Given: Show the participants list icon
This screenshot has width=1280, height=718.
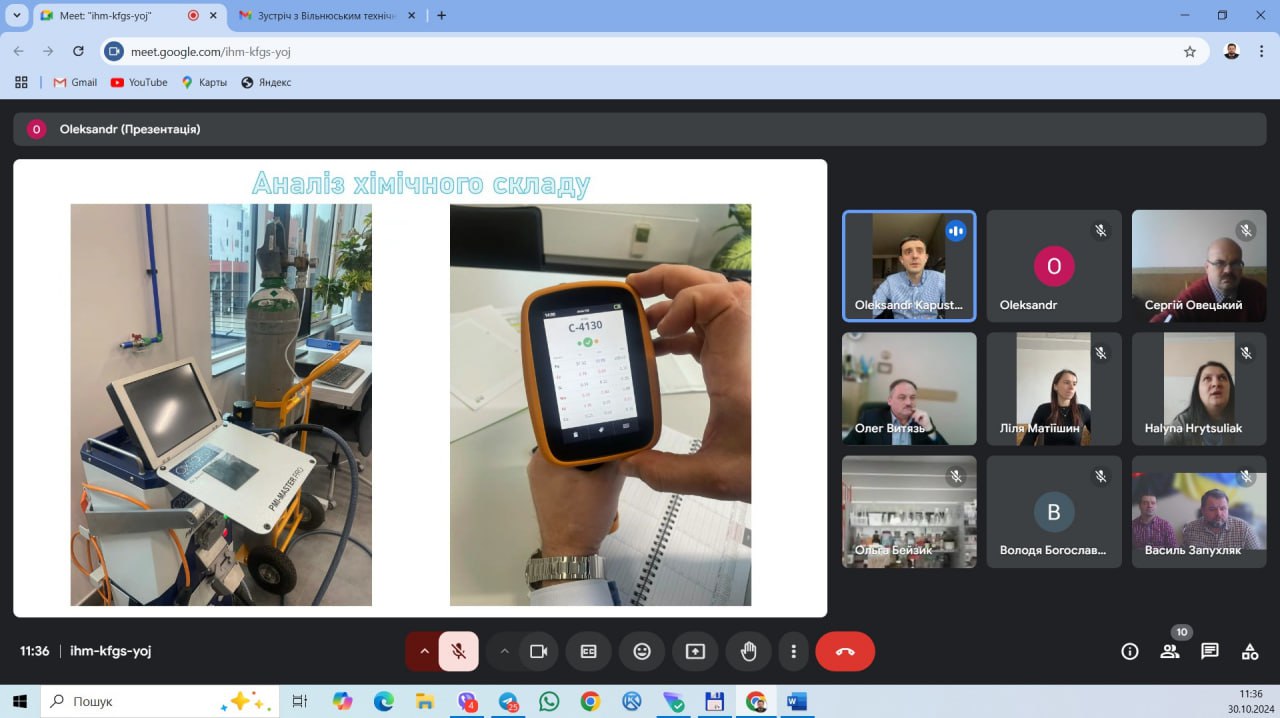Looking at the screenshot, I should pos(1169,651).
